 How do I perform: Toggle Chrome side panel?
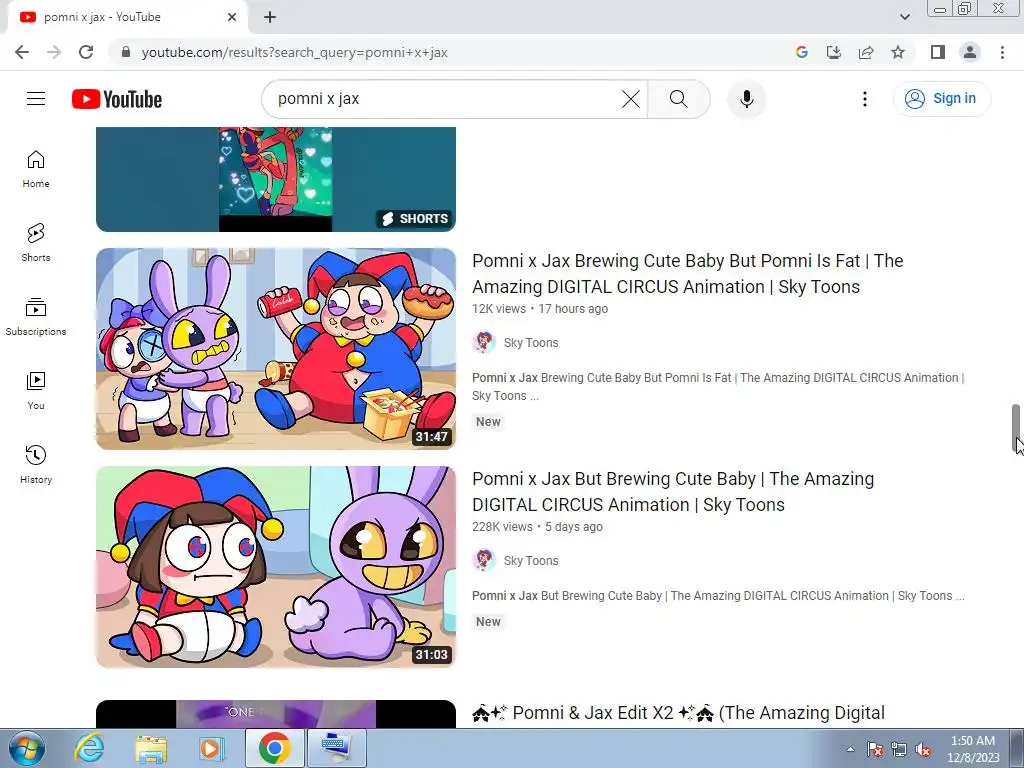pyautogui.click(x=938, y=52)
